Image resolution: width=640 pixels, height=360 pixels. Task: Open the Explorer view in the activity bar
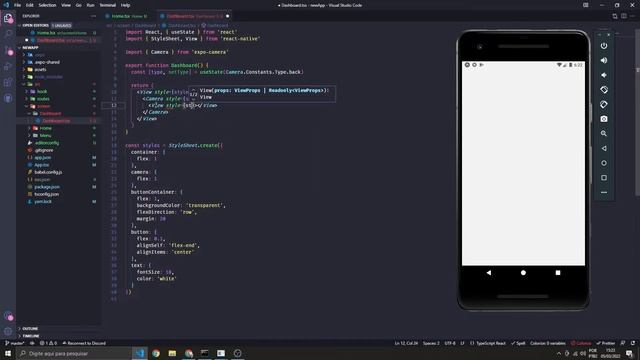8,18
